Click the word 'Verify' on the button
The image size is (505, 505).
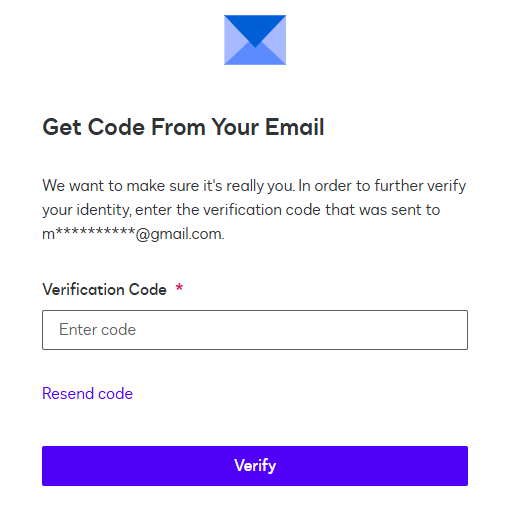pos(255,466)
